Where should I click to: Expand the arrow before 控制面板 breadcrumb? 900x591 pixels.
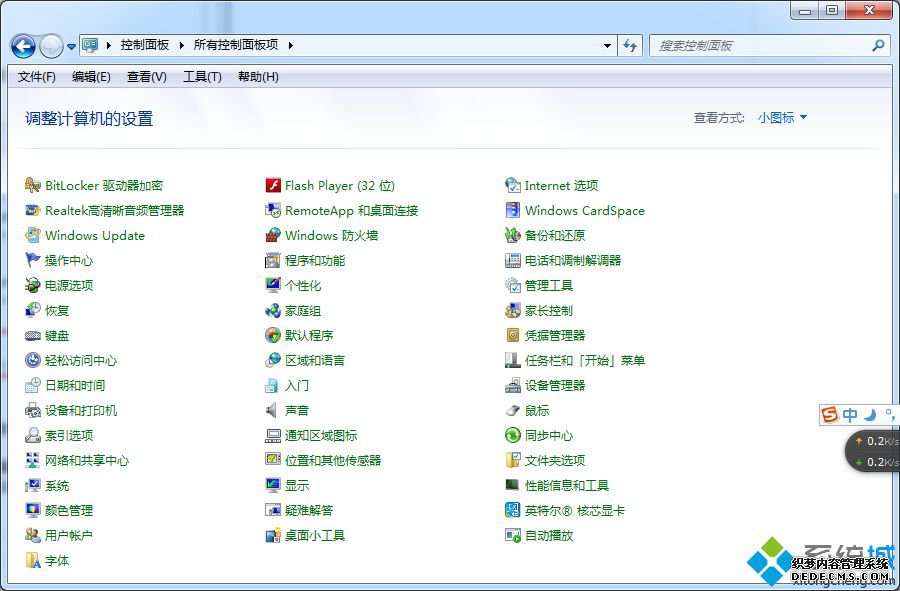point(108,45)
